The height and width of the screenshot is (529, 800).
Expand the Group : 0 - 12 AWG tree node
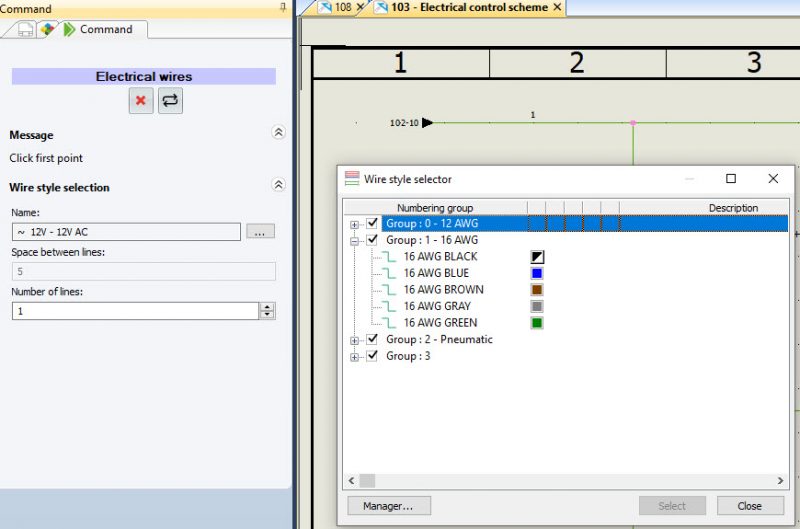(x=355, y=225)
